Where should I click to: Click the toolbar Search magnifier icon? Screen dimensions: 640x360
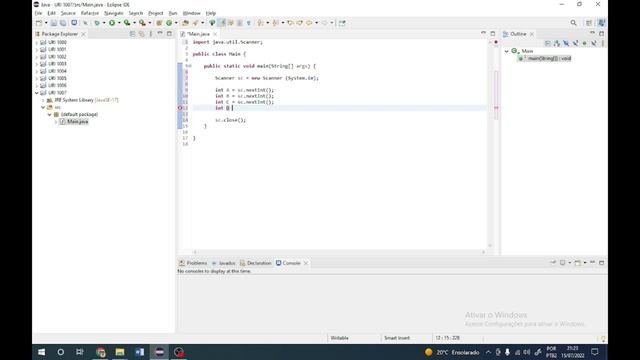coord(573,23)
